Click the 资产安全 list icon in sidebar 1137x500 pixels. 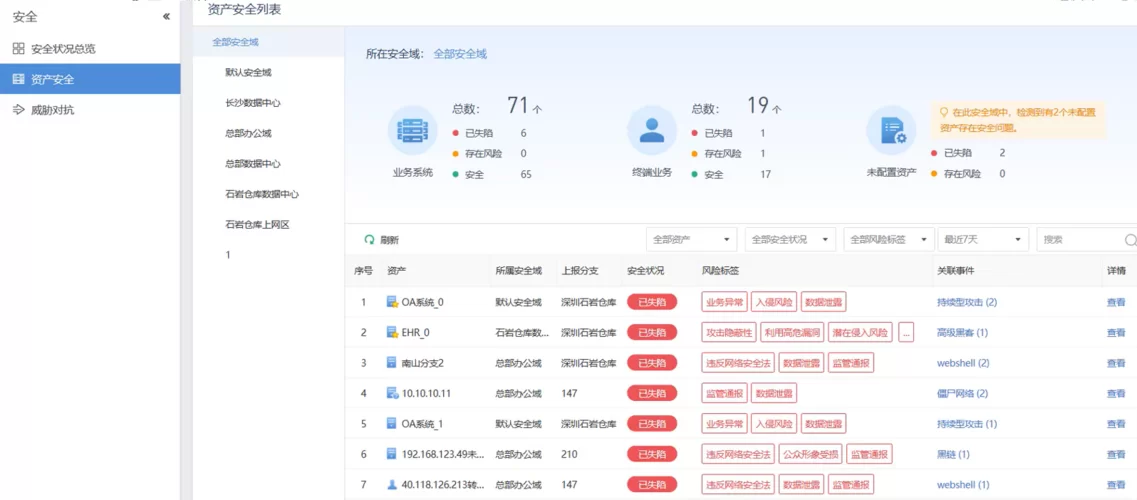pos(19,79)
